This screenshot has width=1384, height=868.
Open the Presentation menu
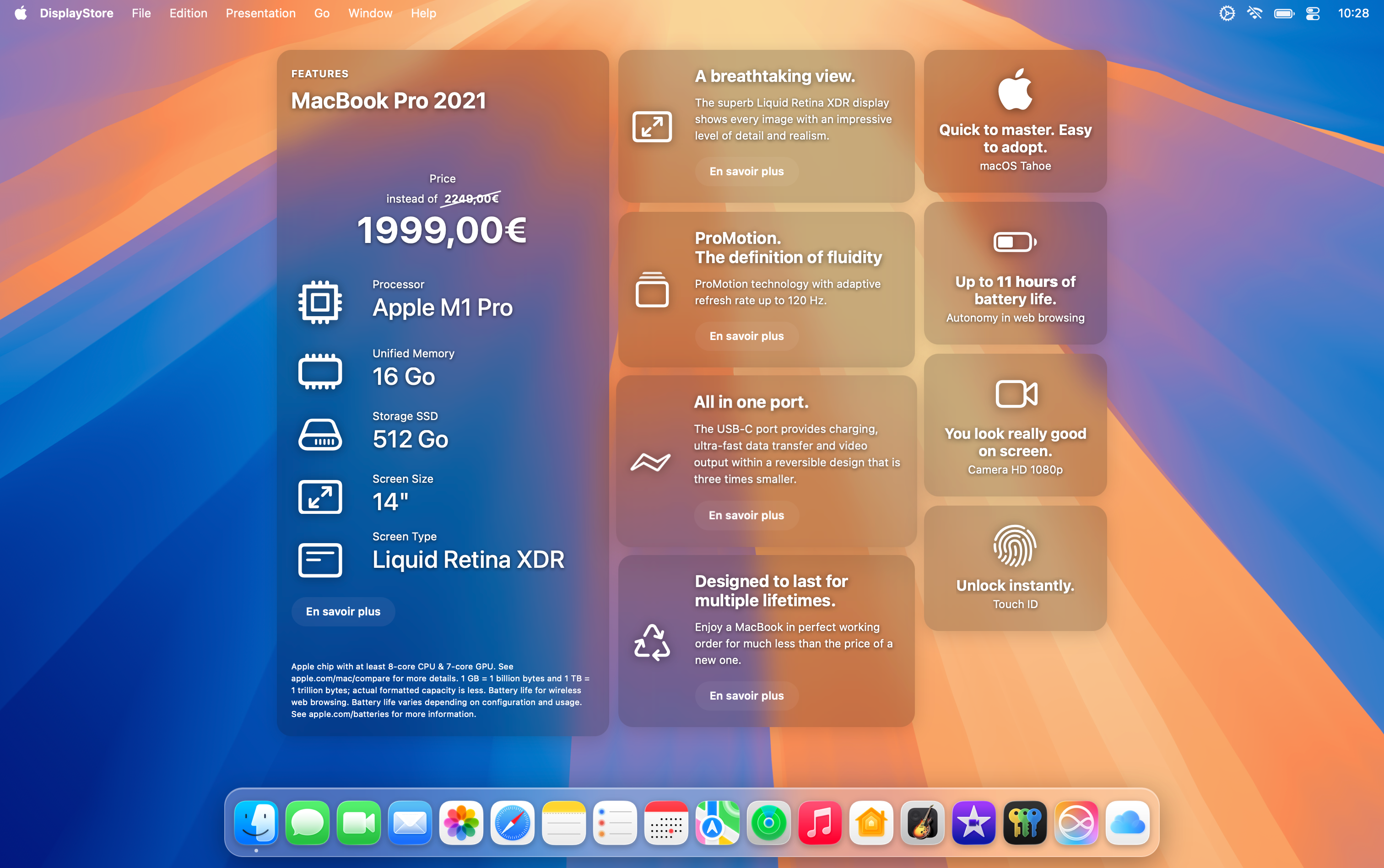pyautogui.click(x=260, y=13)
